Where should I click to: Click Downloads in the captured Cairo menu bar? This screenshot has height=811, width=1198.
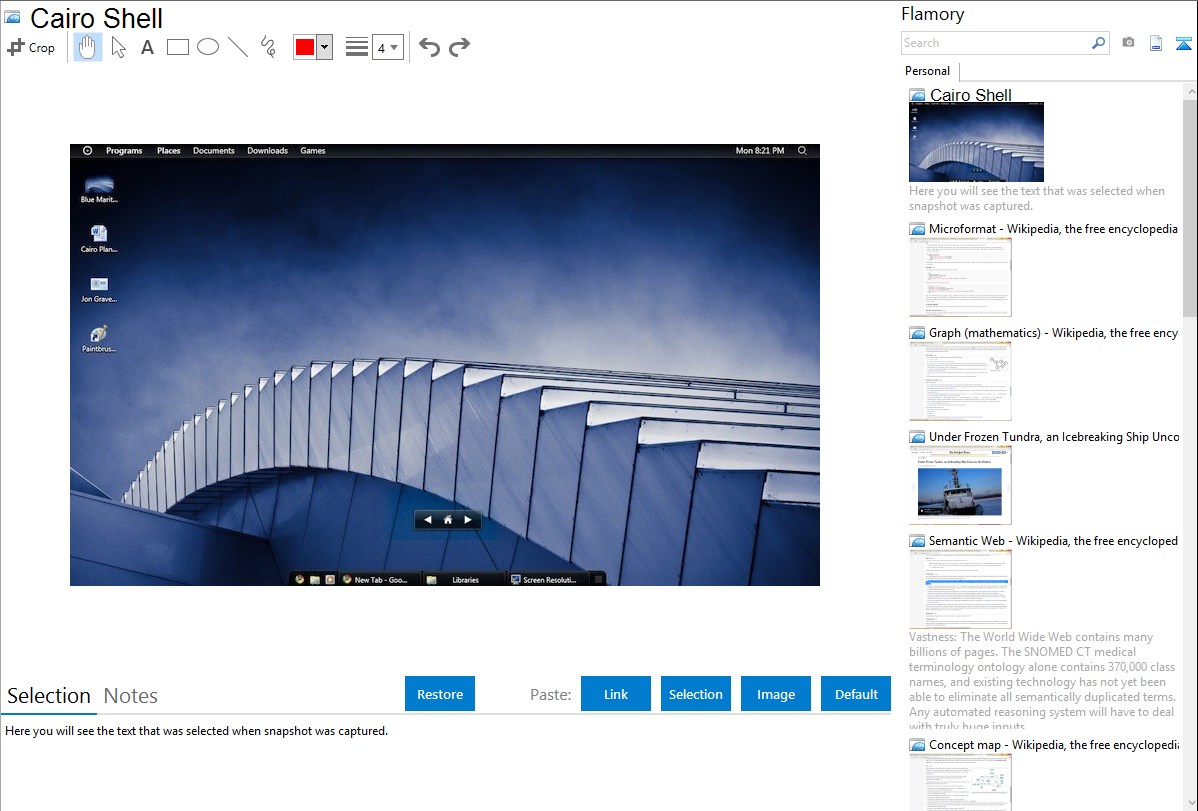click(x=267, y=151)
